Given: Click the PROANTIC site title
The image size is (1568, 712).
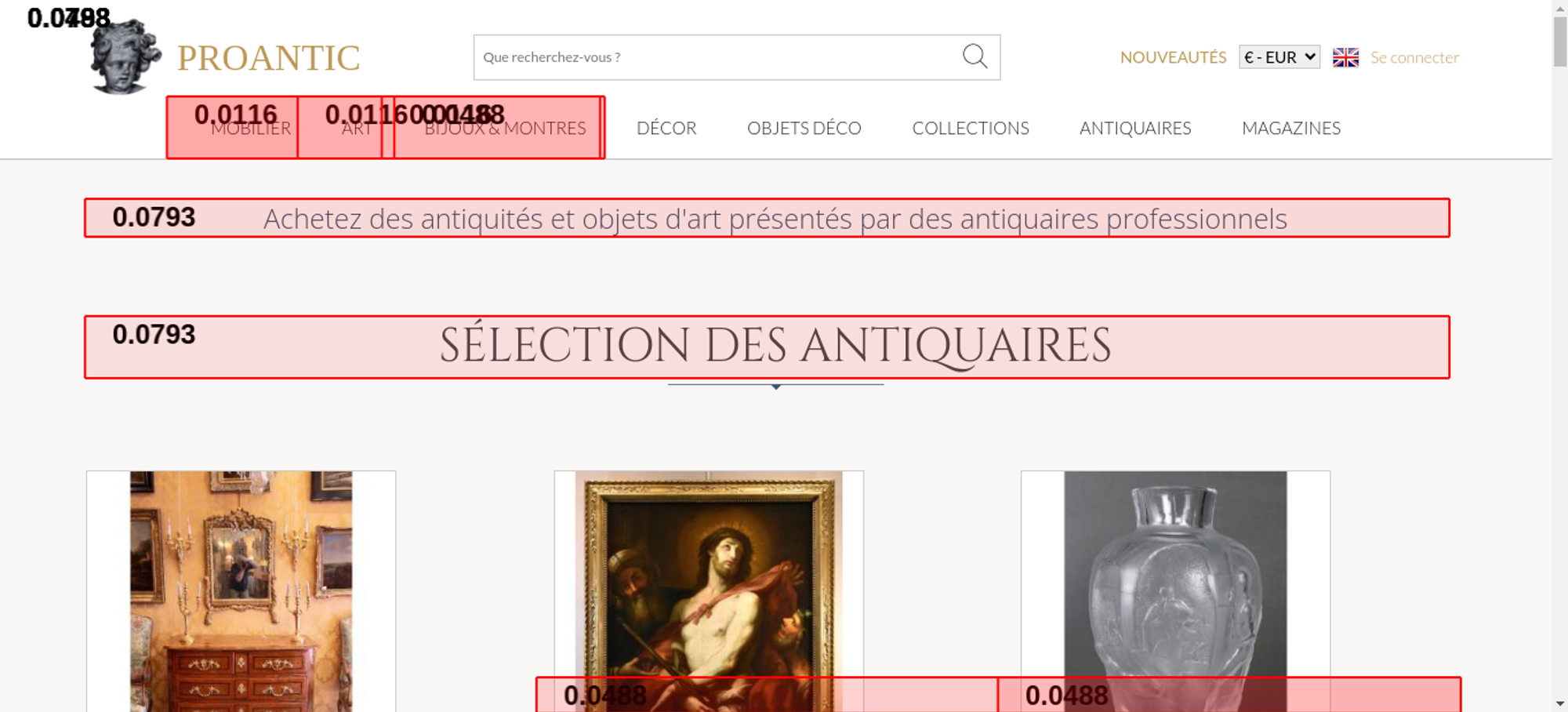Looking at the screenshot, I should pyautogui.click(x=268, y=58).
